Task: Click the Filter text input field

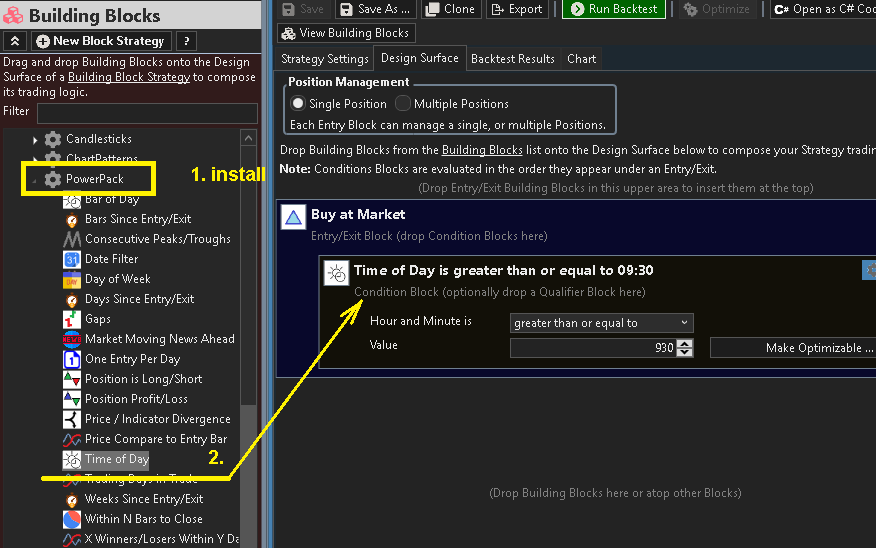Action: tap(147, 112)
